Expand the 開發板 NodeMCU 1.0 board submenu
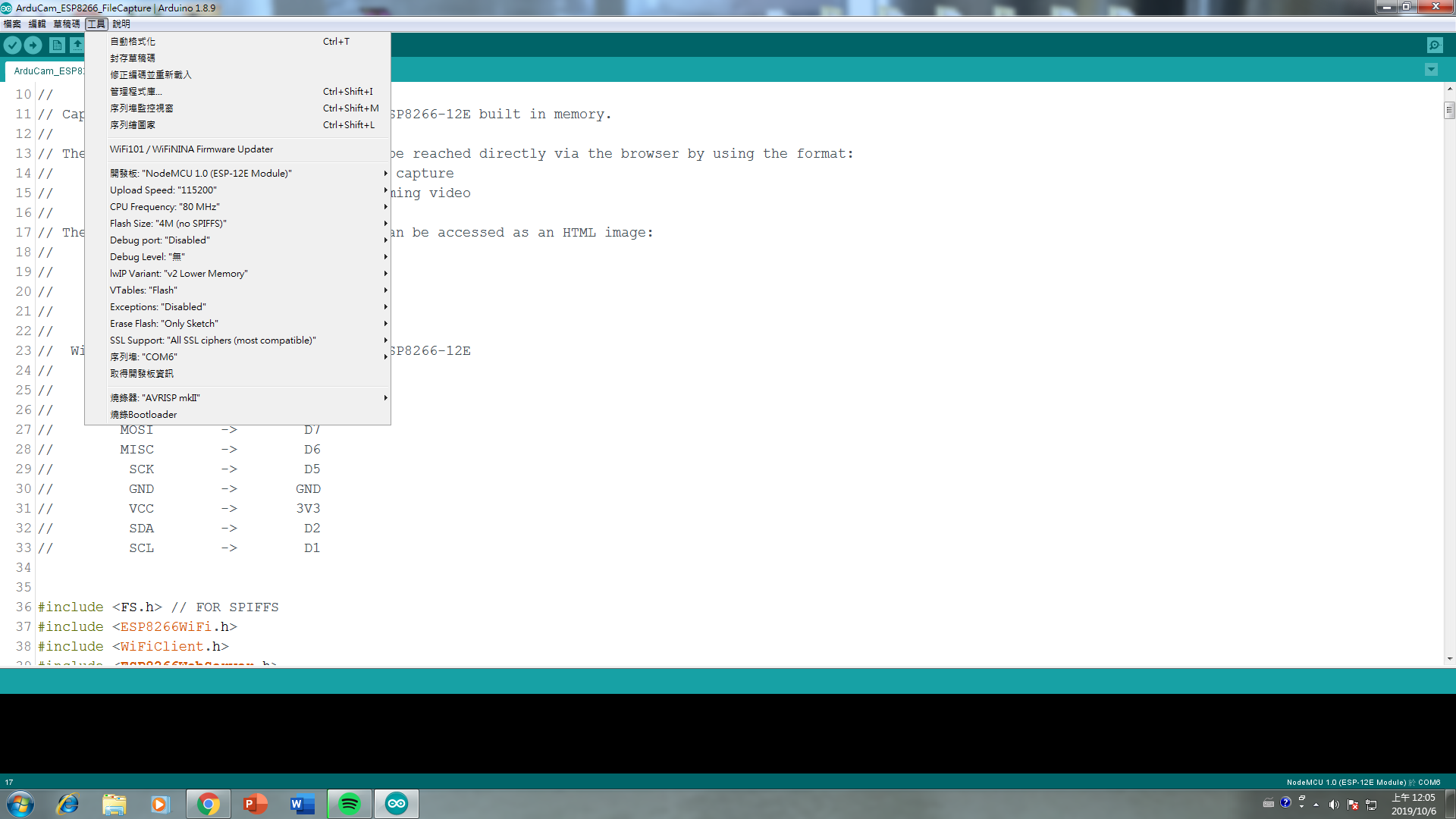 [x=238, y=174]
